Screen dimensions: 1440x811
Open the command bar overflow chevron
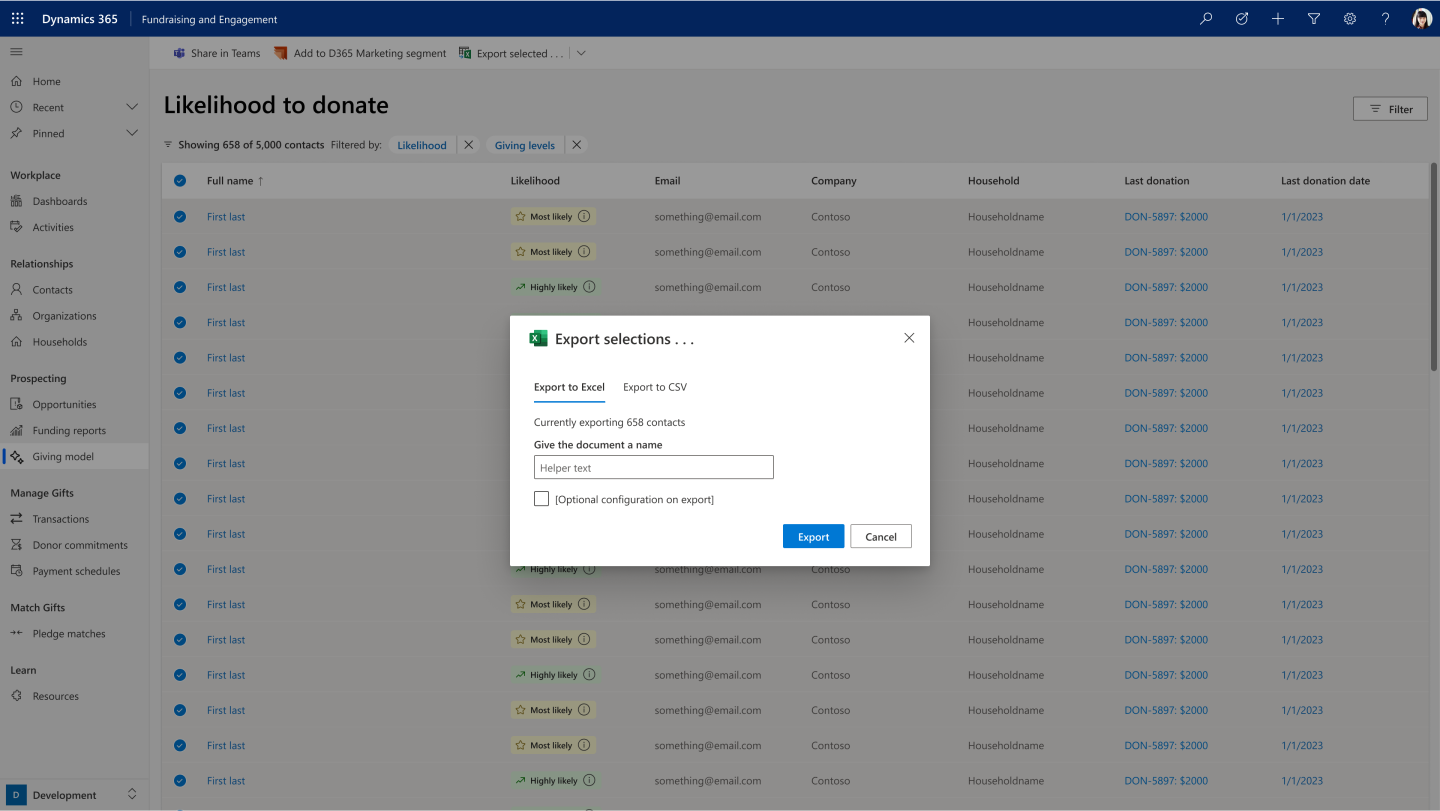coord(581,53)
